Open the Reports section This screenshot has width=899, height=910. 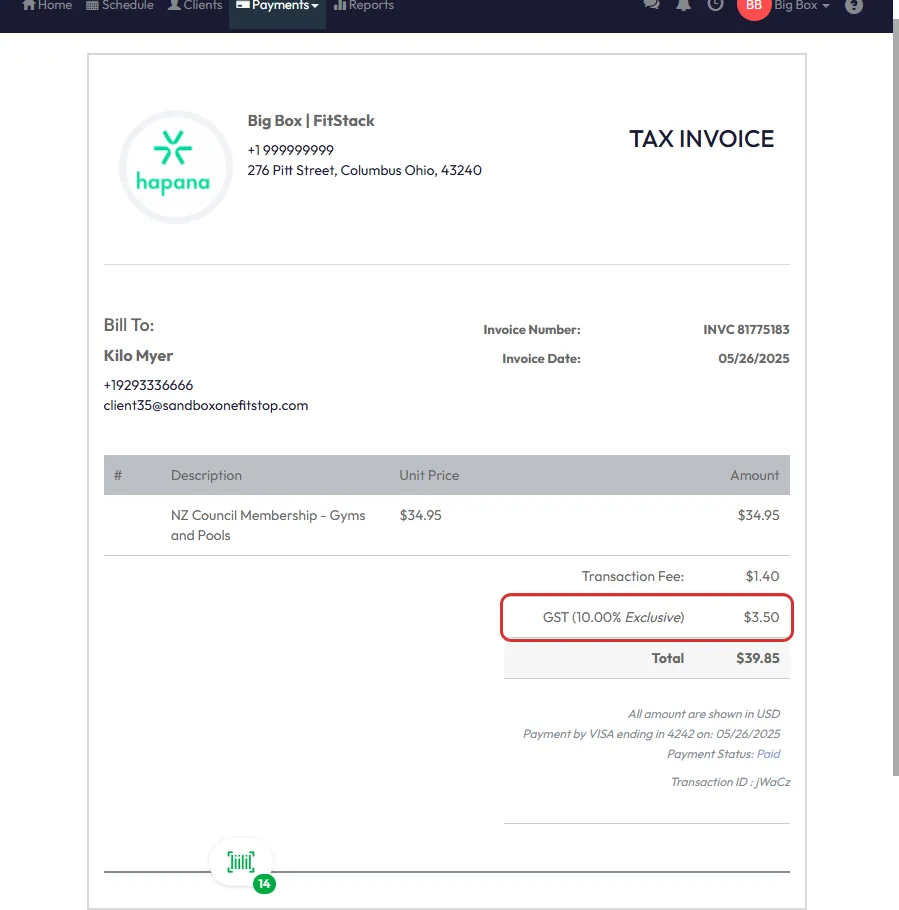click(363, 6)
